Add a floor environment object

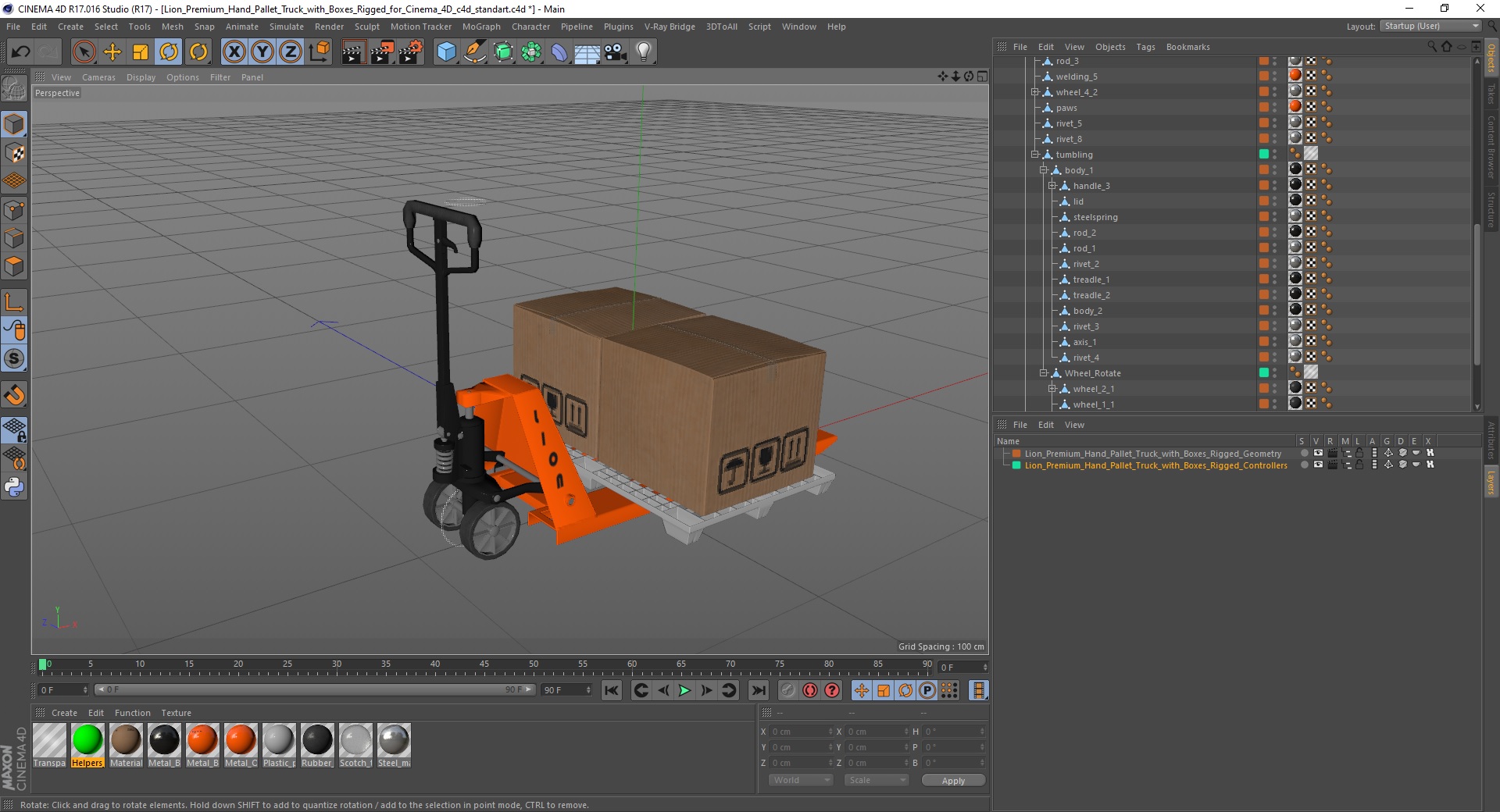[x=587, y=52]
